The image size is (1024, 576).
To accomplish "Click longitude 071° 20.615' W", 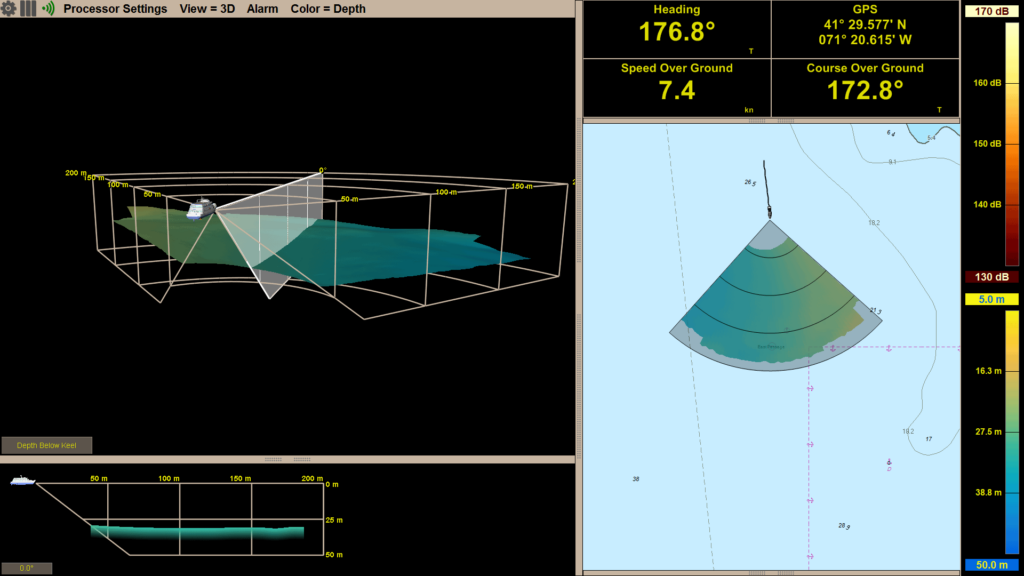I will (865, 40).
